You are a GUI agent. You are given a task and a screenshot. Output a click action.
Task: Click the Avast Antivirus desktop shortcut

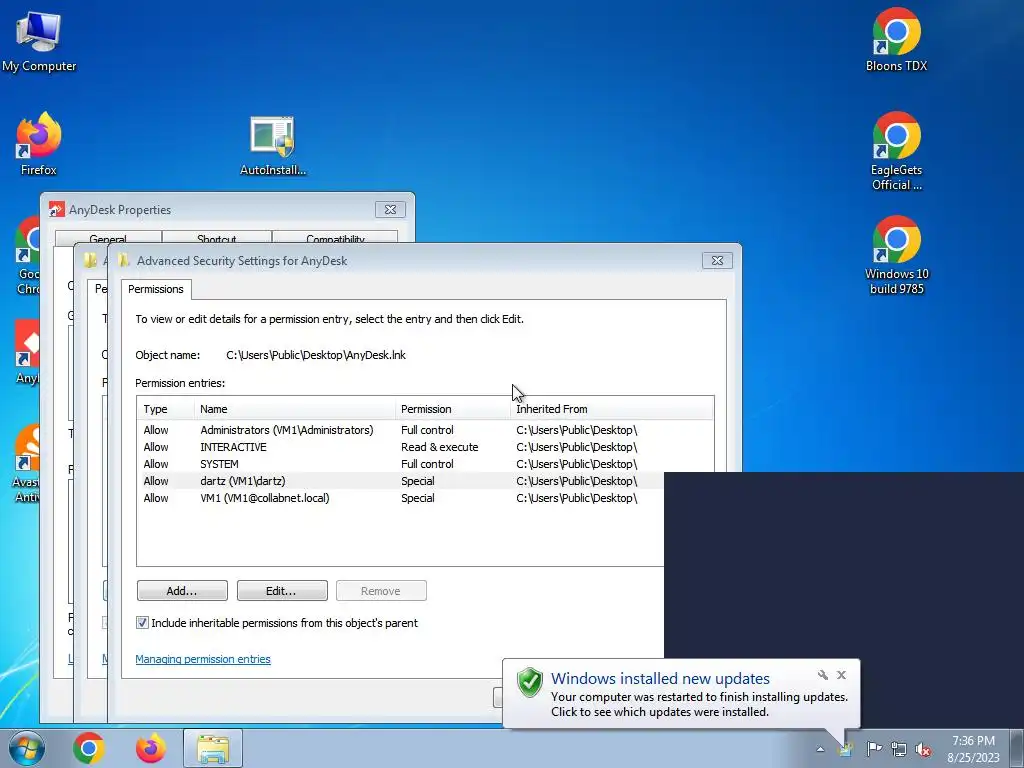click(x=27, y=464)
